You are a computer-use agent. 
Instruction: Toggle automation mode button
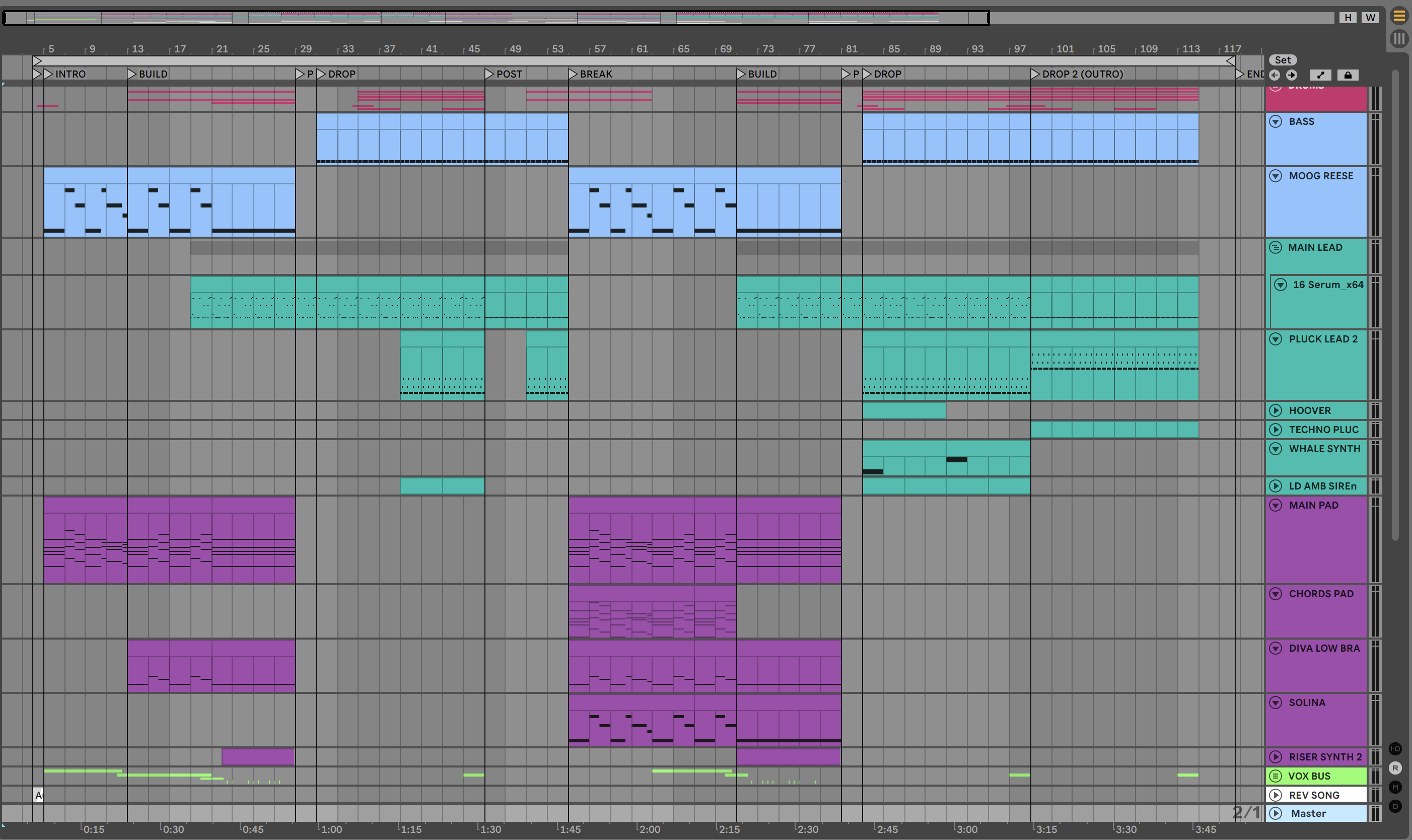[1320, 75]
